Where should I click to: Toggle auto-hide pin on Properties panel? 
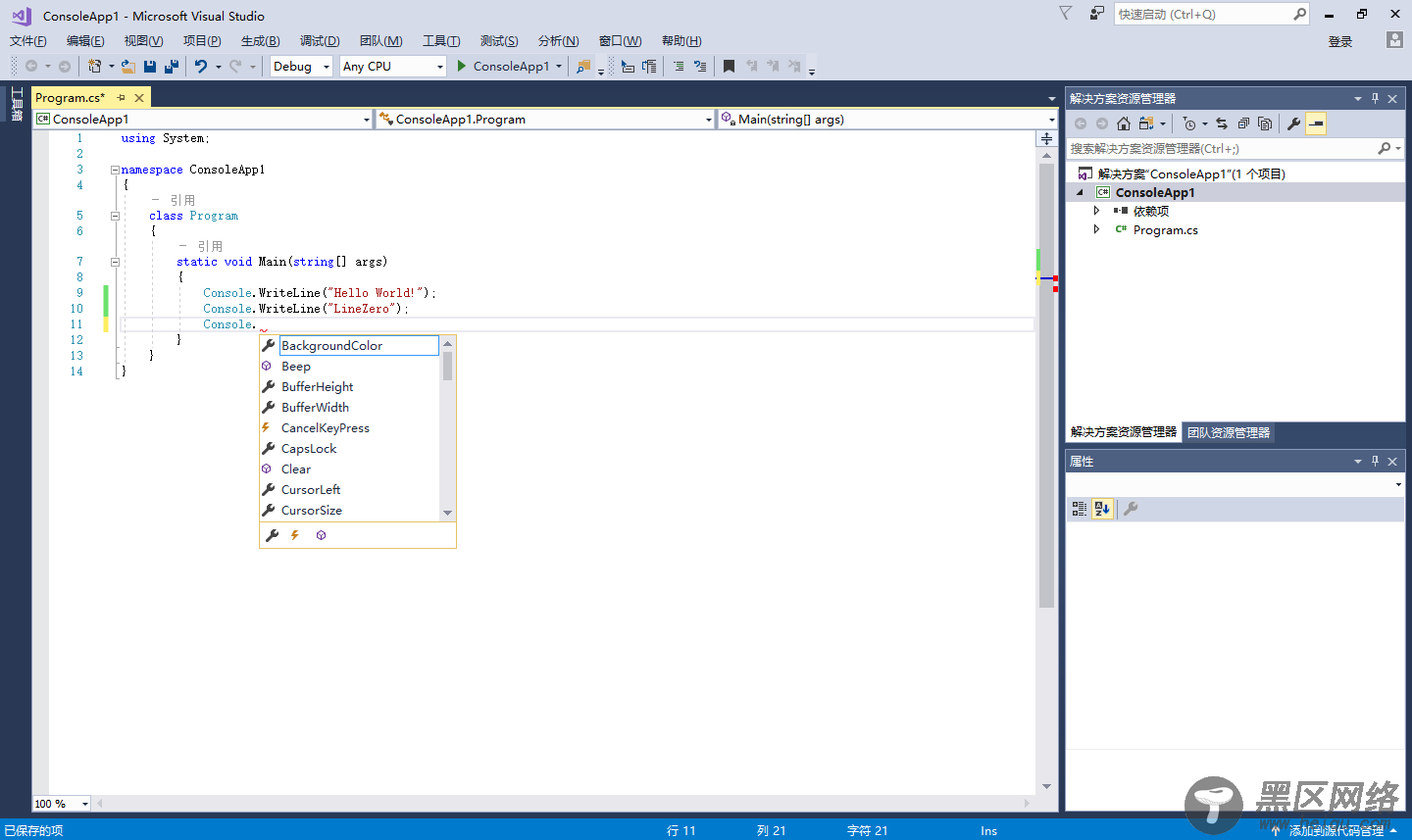(x=1375, y=461)
